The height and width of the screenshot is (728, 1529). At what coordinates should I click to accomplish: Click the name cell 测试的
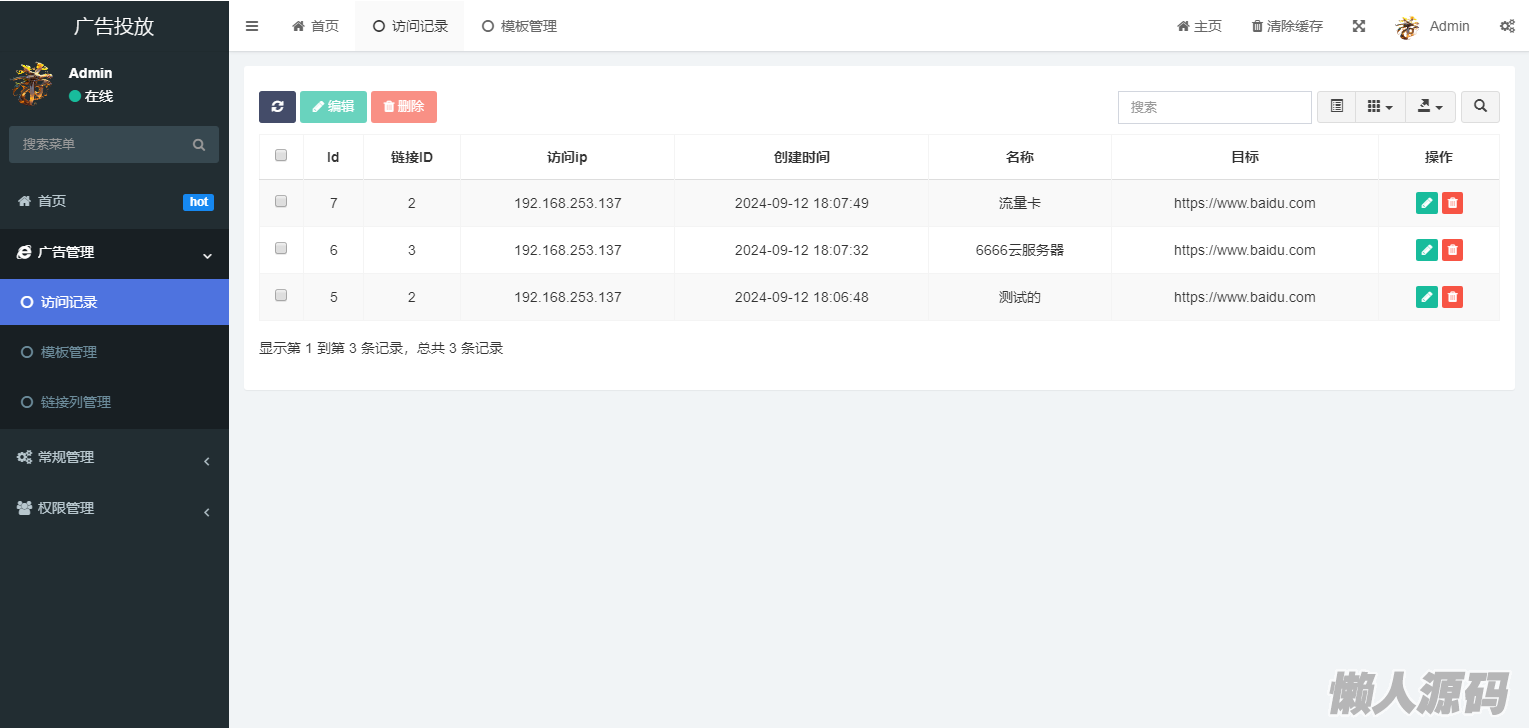click(1020, 297)
